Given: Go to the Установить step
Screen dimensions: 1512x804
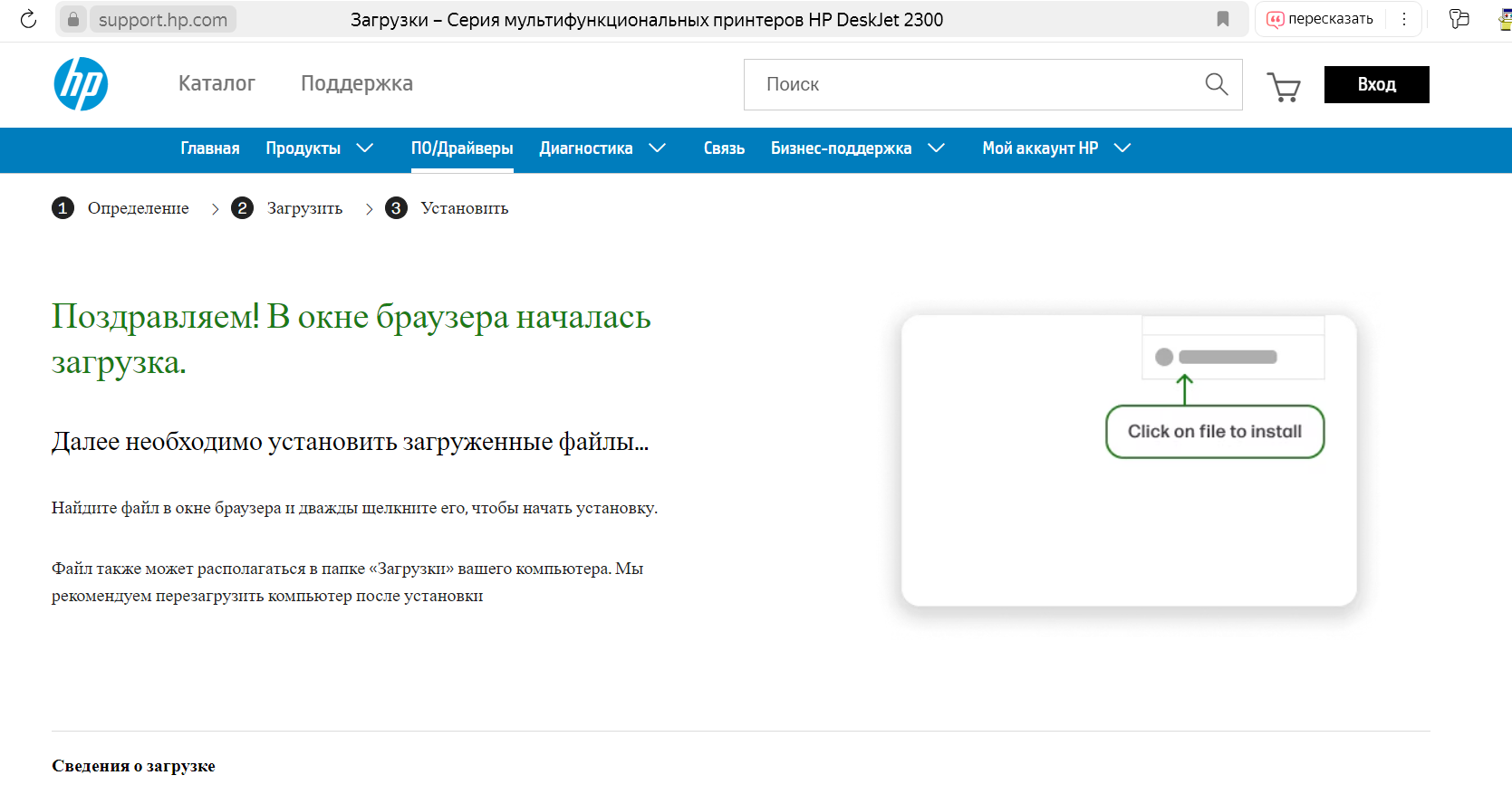Looking at the screenshot, I should 465,208.
